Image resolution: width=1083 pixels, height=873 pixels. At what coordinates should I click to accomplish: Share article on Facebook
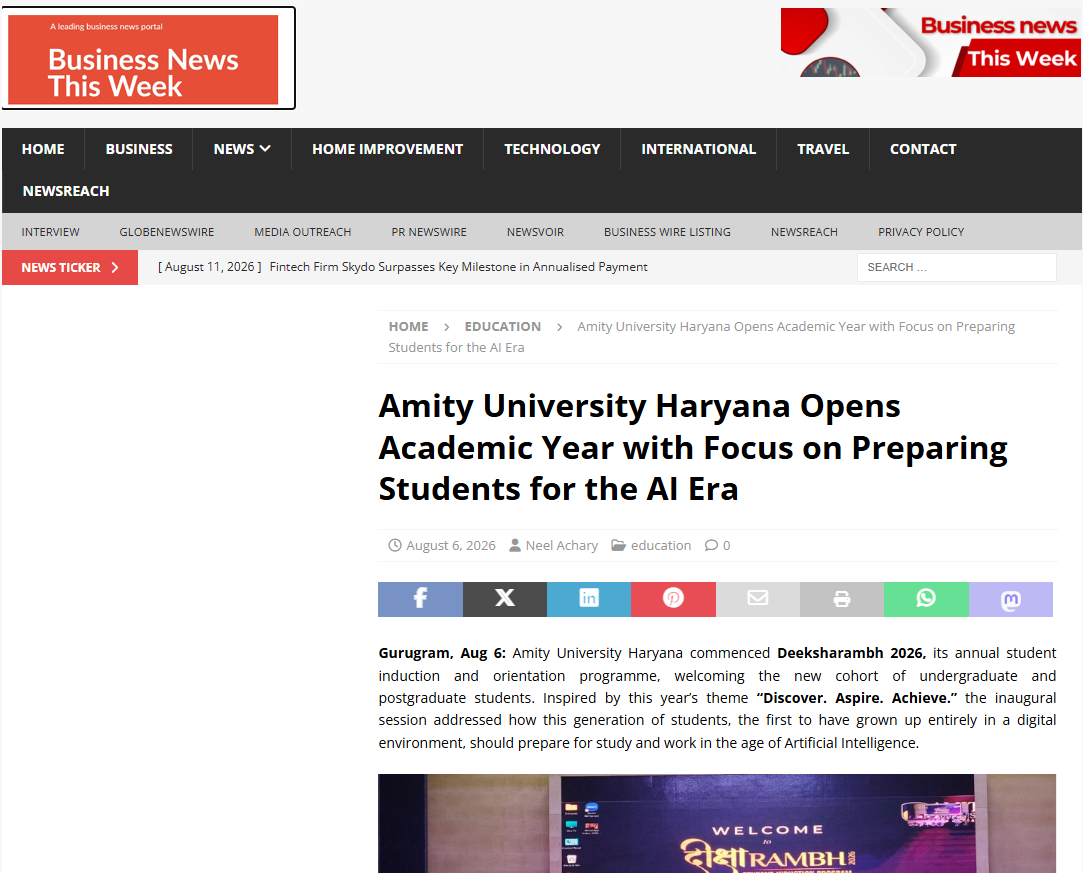[x=420, y=599]
